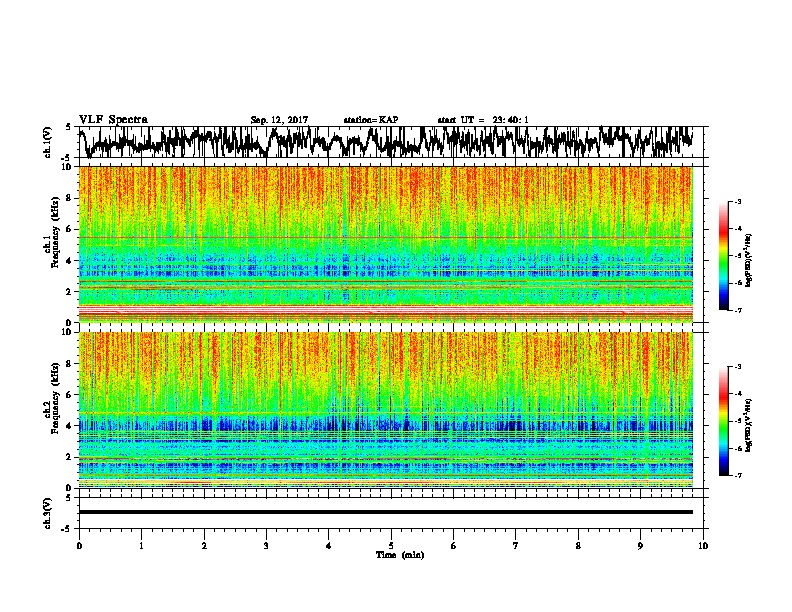
Task: Click the ch.1 'Frequency (kHz)' axis label
Action: [x=55, y=233]
